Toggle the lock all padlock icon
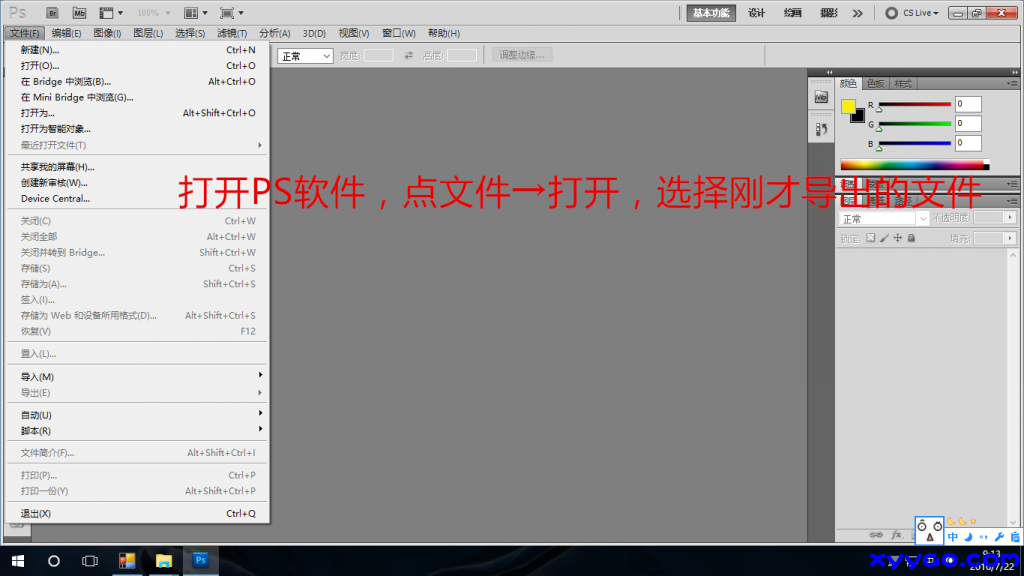Viewport: 1024px width, 576px height. pyautogui.click(x=910, y=238)
